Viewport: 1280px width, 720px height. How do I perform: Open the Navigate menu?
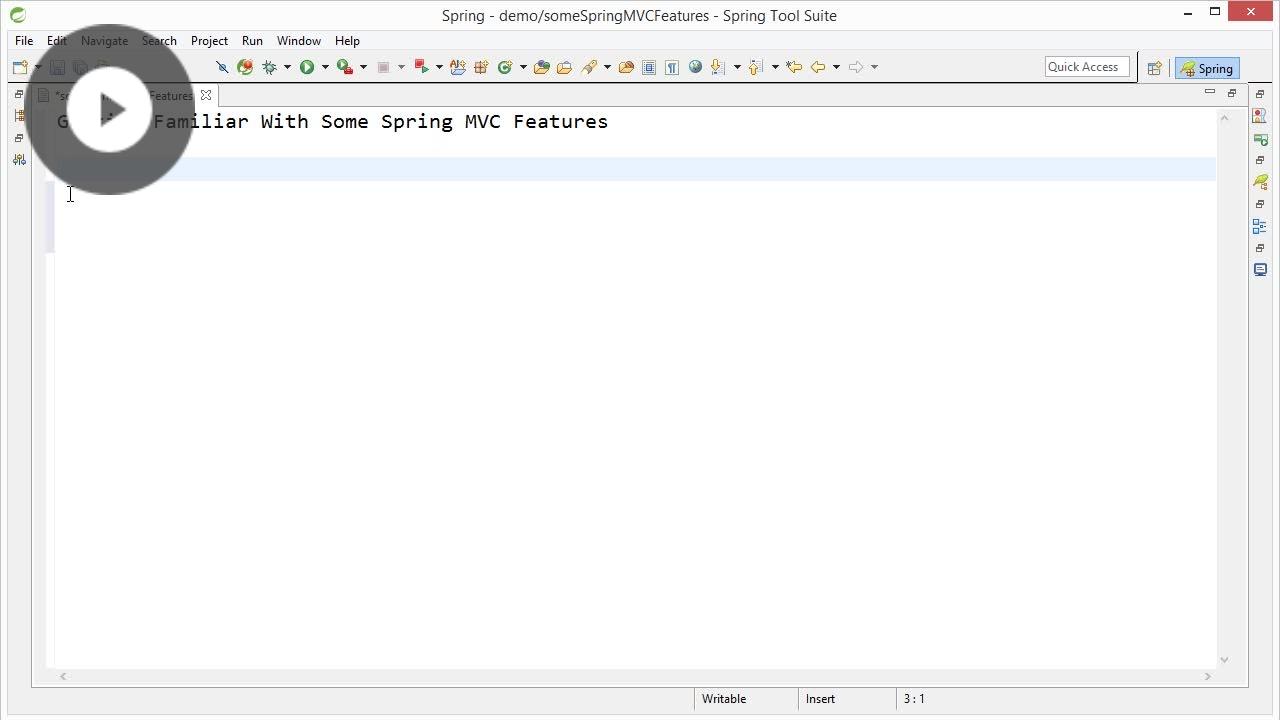pos(104,40)
